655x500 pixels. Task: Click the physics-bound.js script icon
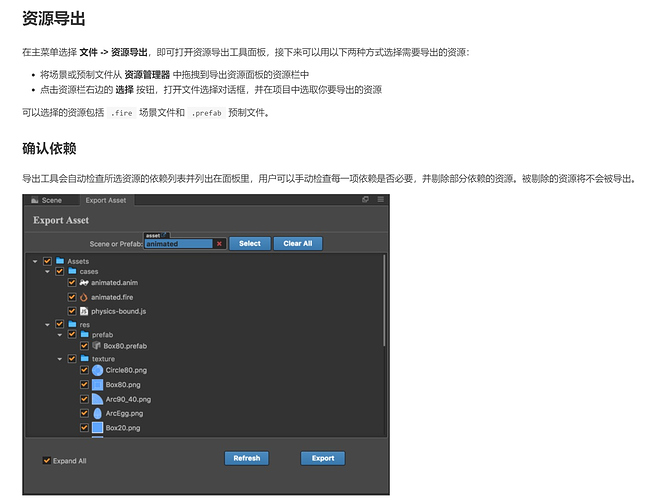[x=84, y=311]
